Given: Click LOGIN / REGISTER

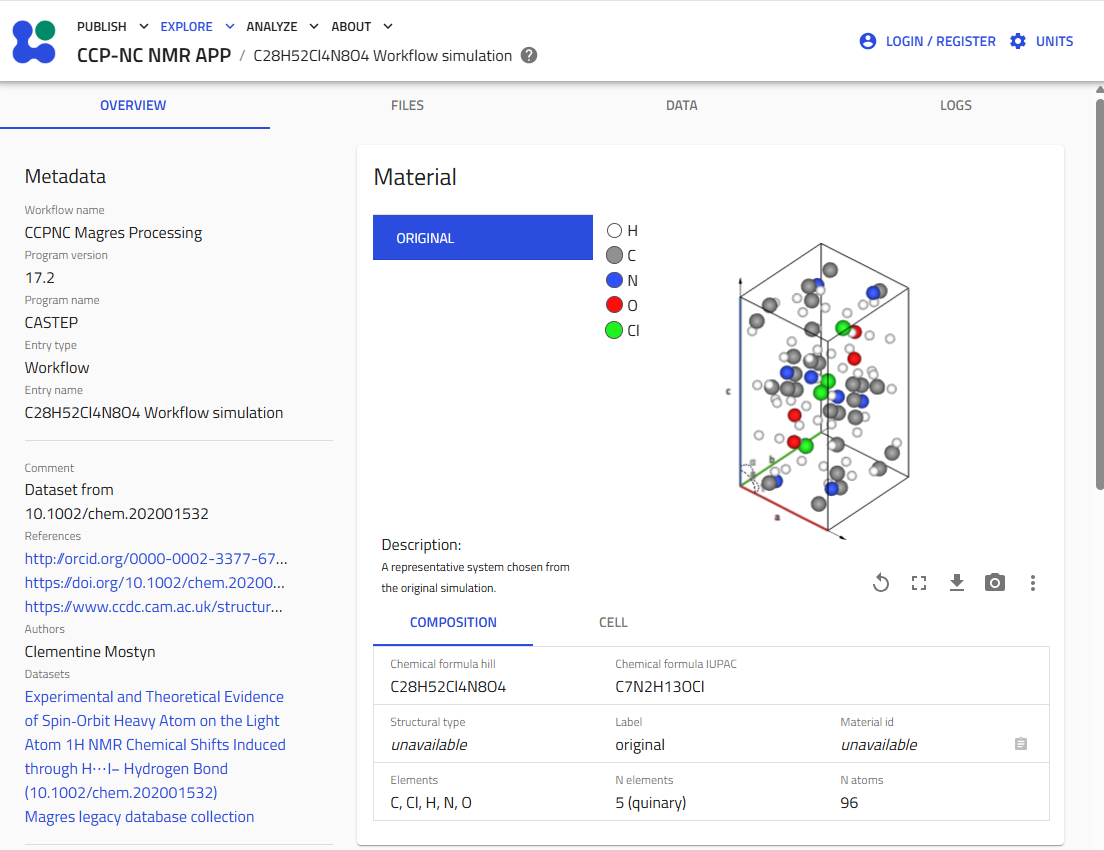Looking at the screenshot, I should tap(928, 41).
